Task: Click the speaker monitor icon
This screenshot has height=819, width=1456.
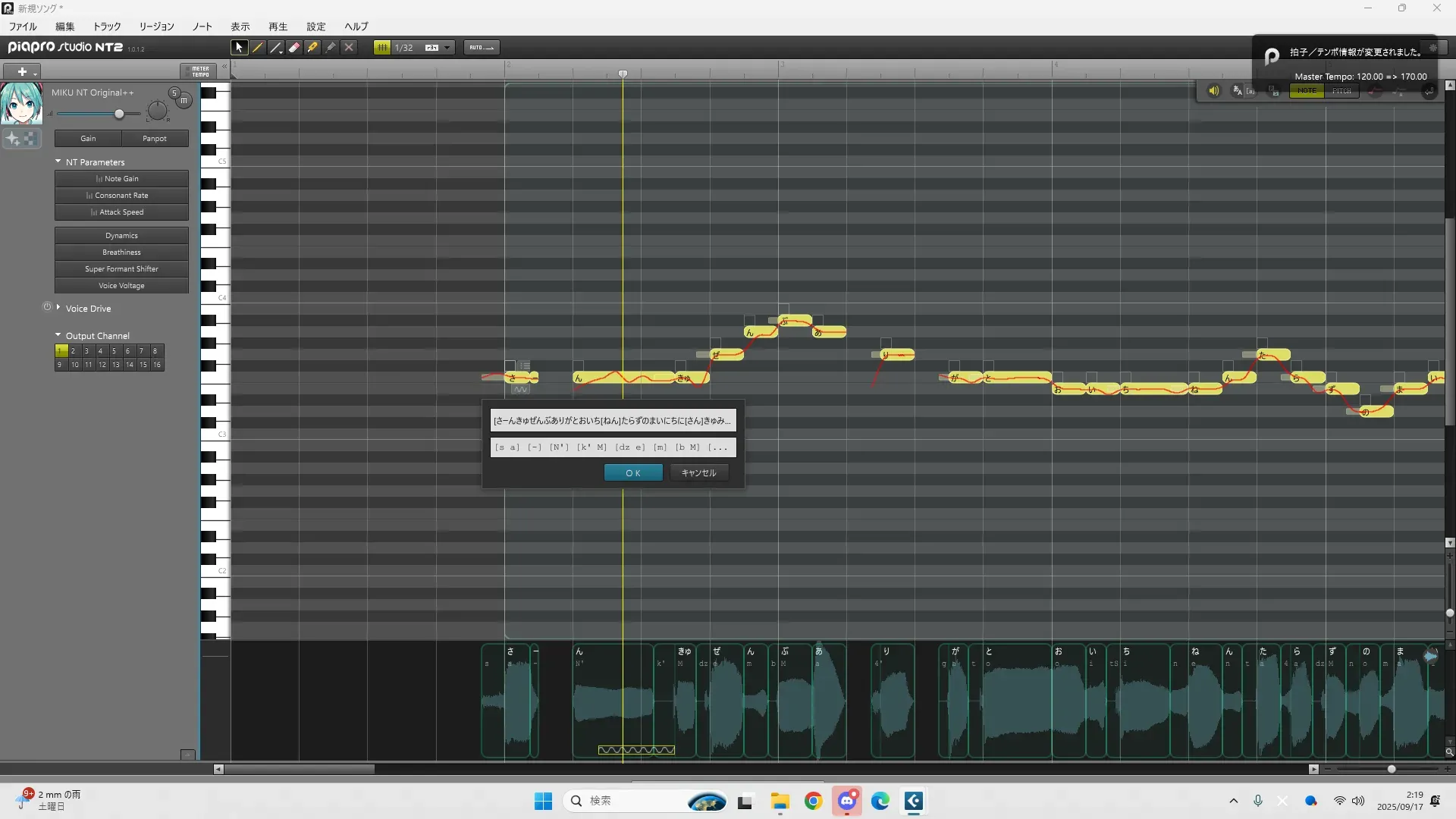Action: [1213, 91]
